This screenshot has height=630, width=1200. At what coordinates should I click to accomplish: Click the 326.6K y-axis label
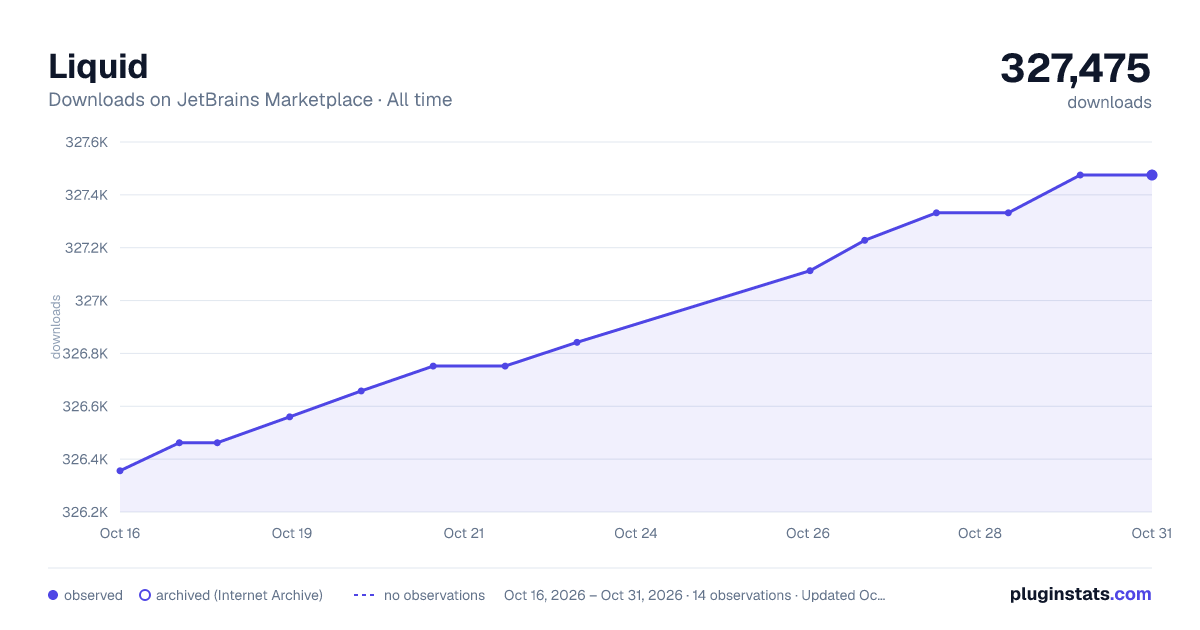coord(86,407)
